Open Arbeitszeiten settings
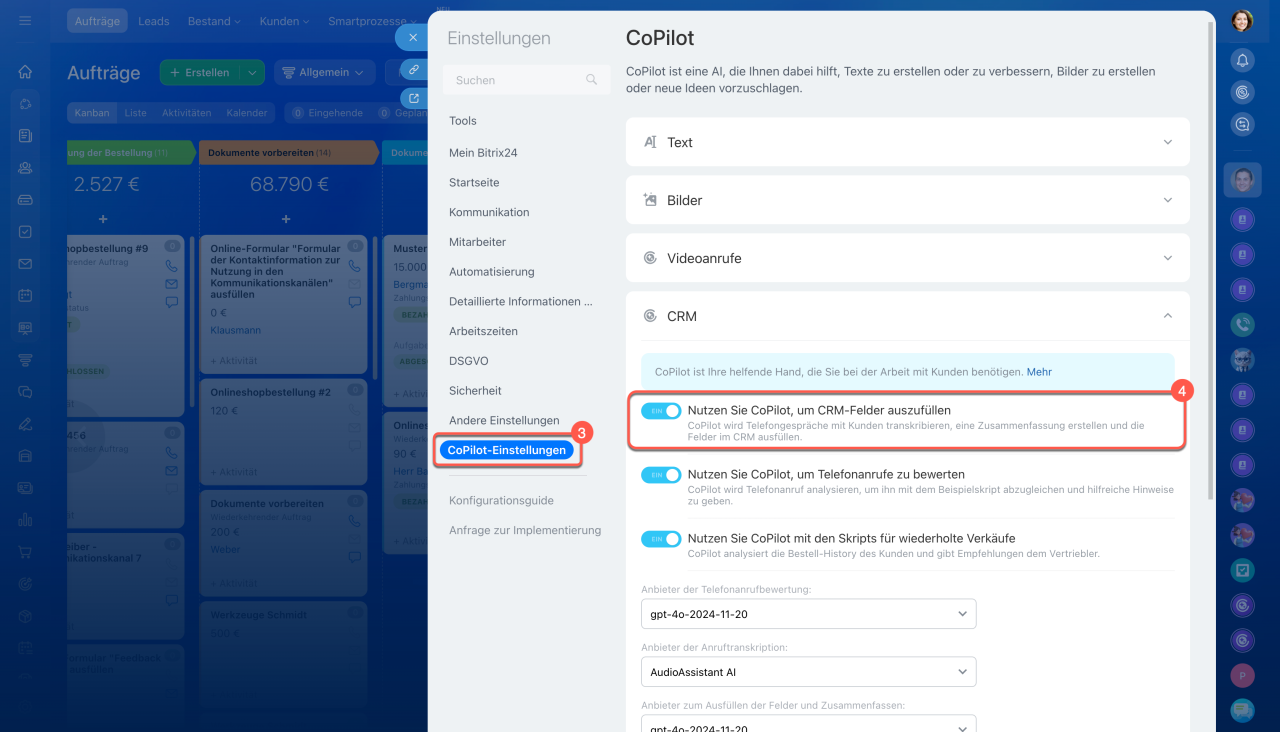The image size is (1280, 732). pyautogui.click(x=483, y=331)
